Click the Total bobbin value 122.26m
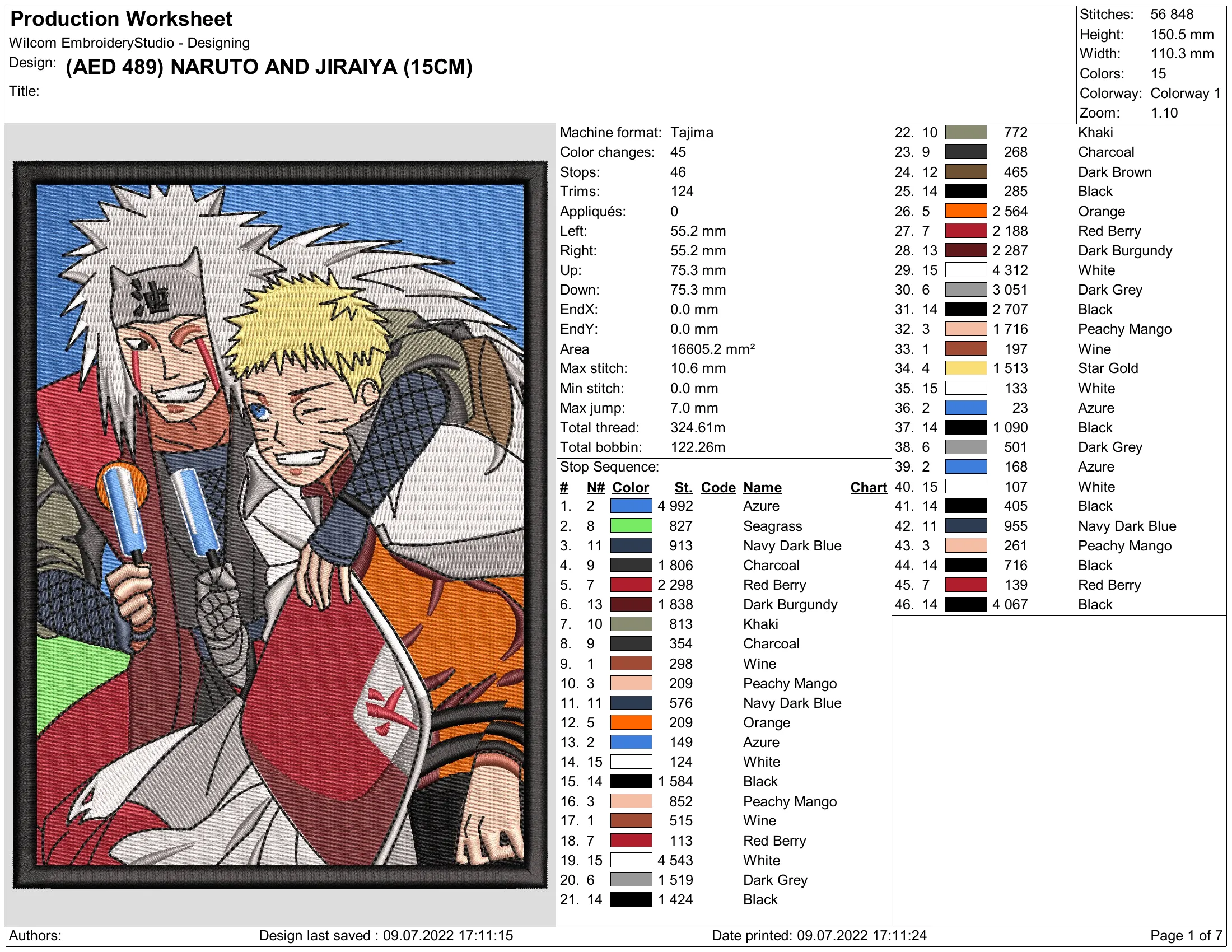Screen dimensions: 1232x952 click(697, 447)
